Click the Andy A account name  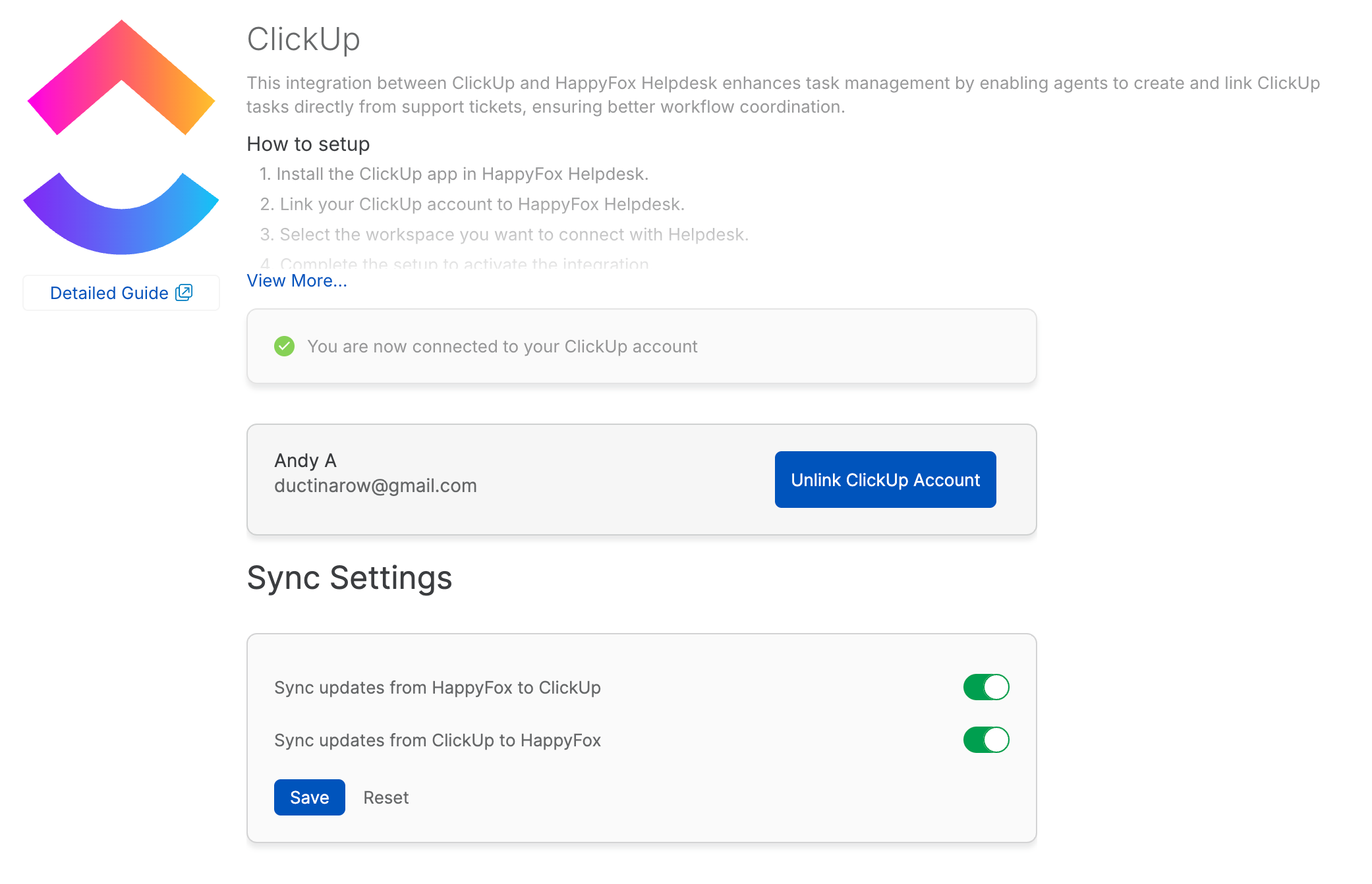click(305, 460)
